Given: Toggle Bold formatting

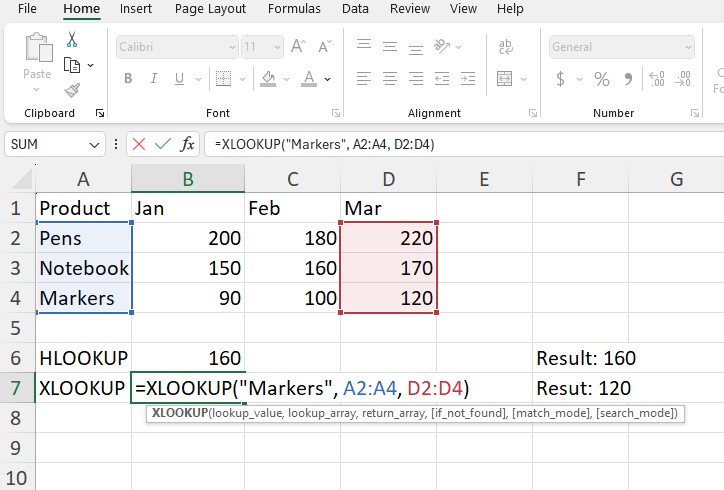Looking at the screenshot, I should pos(128,79).
